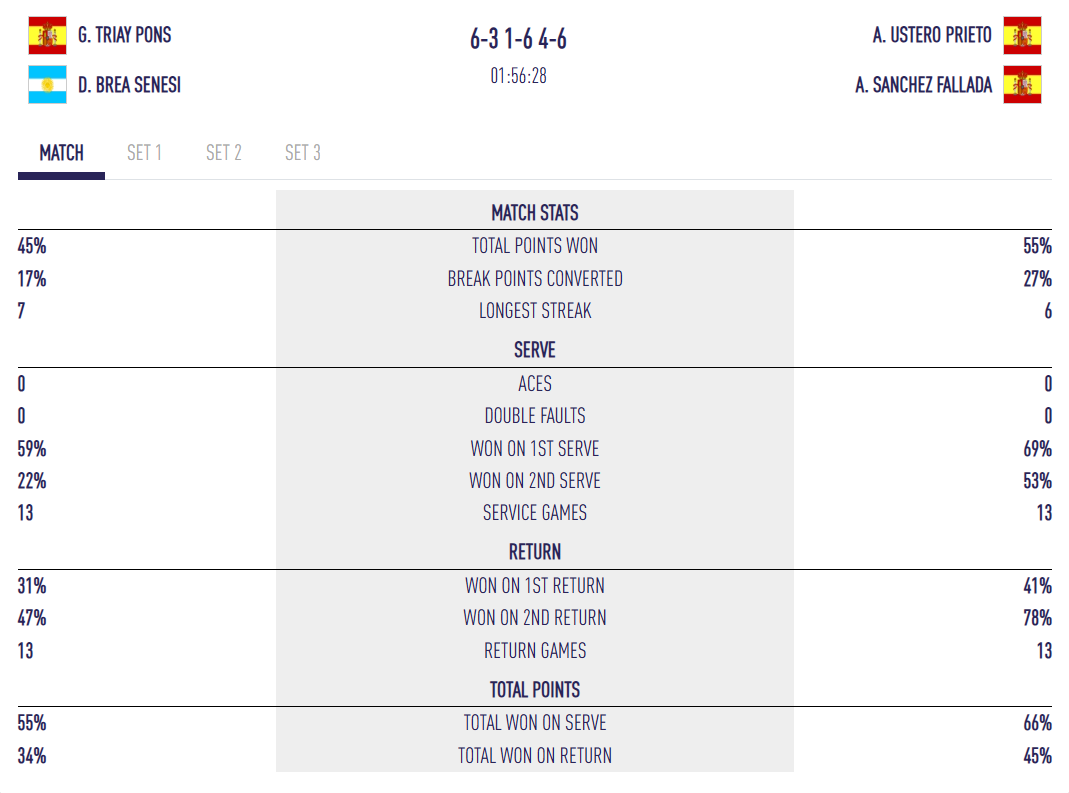This screenshot has width=1069, height=793.
Task: Click the SERVE section header
Action: point(535,350)
